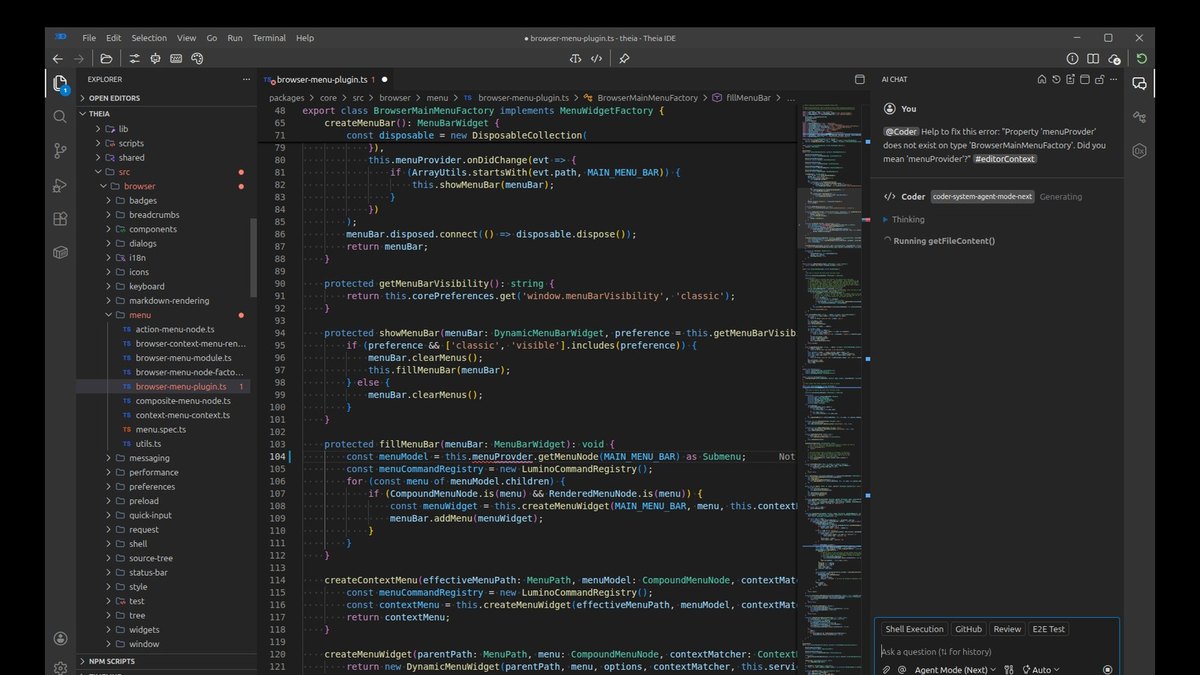Click the color theme palette icon
This screenshot has width=1200, height=675.
point(197,59)
